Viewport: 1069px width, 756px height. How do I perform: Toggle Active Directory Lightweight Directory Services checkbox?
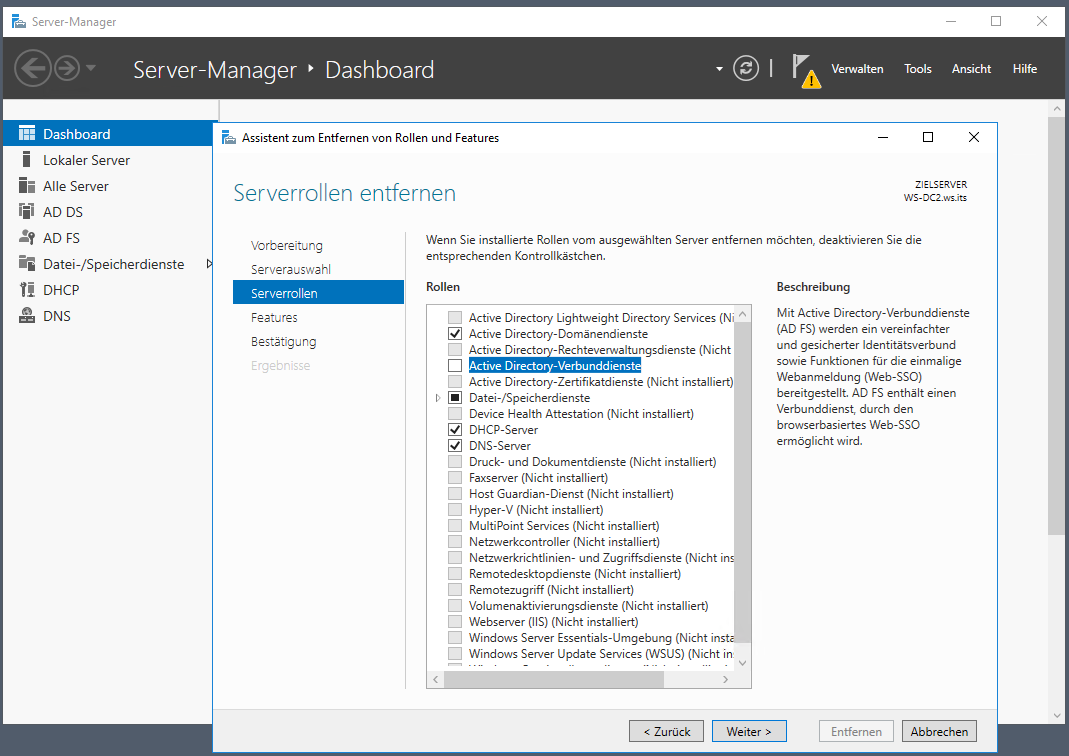click(x=455, y=318)
